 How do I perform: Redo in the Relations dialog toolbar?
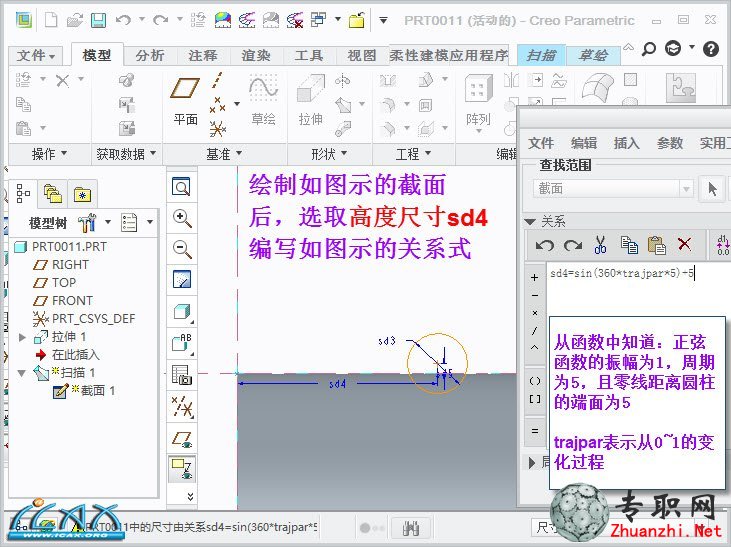(x=573, y=244)
